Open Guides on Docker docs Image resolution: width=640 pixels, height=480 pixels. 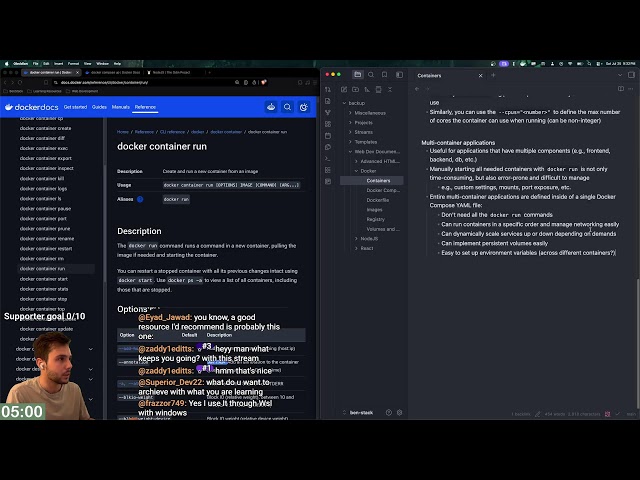click(99, 107)
